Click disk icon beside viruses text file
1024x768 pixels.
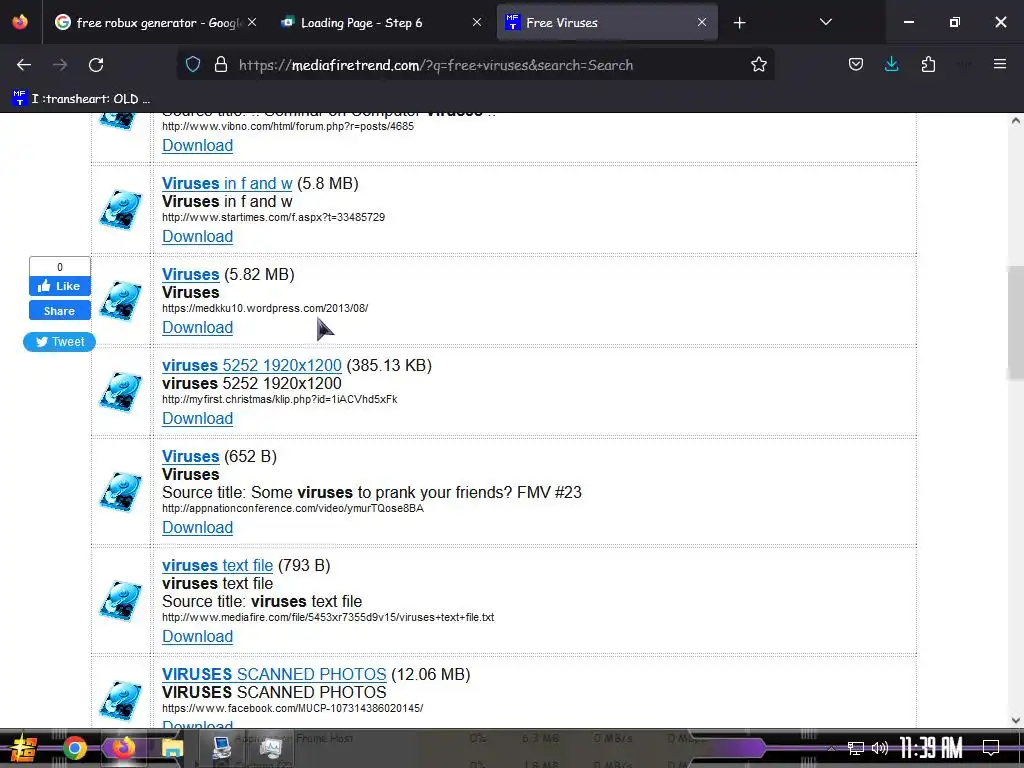[x=120, y=601]
